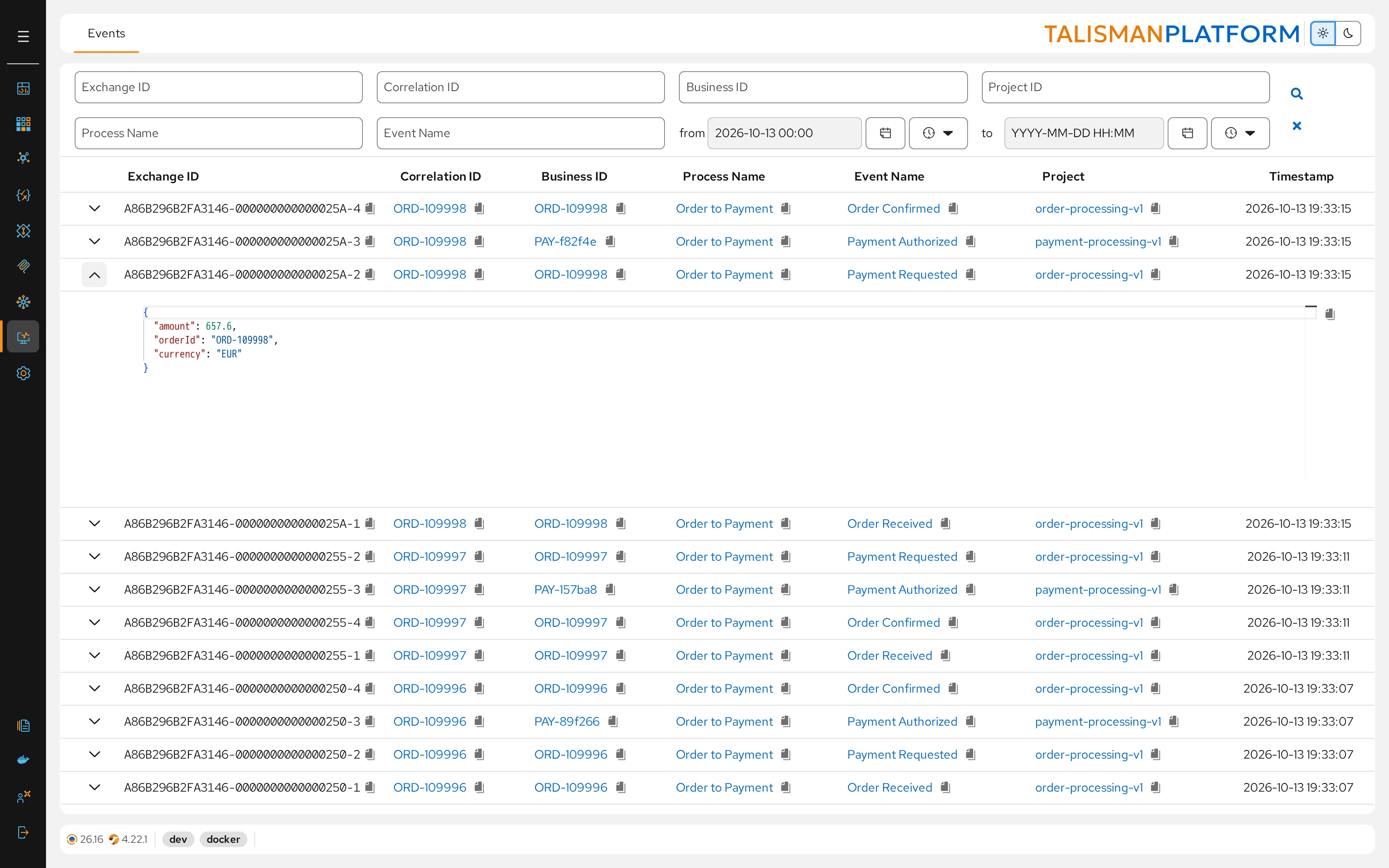
Task: Switch to dark theme
Action: tap(1348, 33)
